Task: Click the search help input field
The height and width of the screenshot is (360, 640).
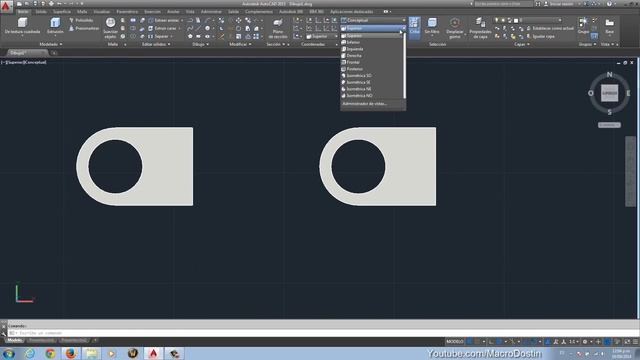Action: click(x=503, y=4)
